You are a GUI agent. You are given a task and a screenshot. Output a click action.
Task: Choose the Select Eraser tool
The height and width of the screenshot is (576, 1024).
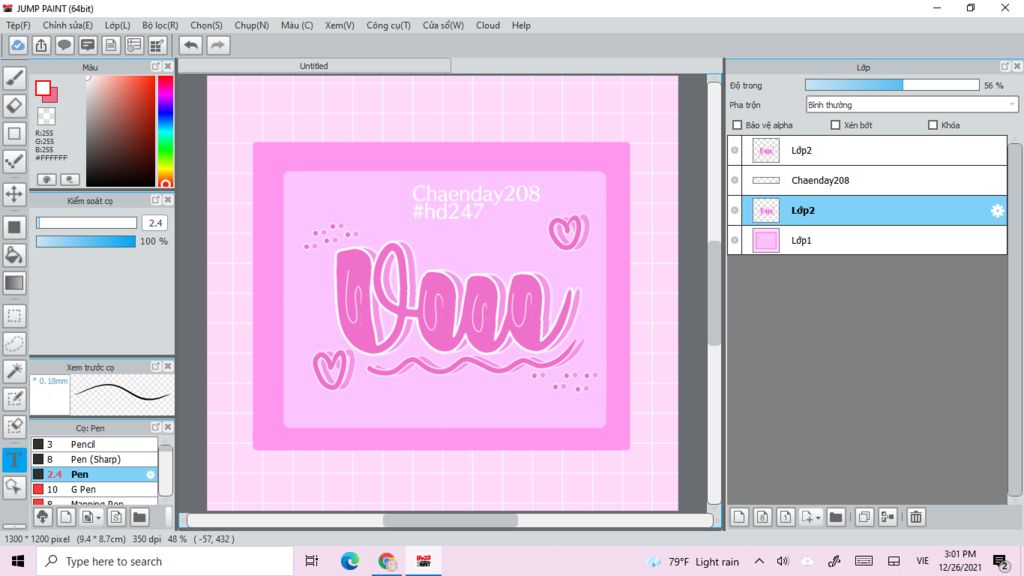[14, 426]
